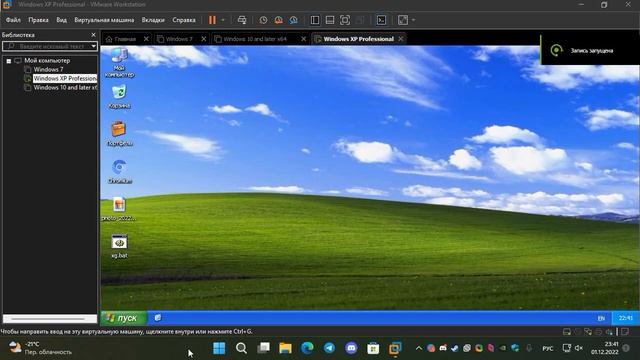Screen dimensions: 640x360
Task: Select the Мой компьютер desktop icon in XP
Action: (119, 62)
